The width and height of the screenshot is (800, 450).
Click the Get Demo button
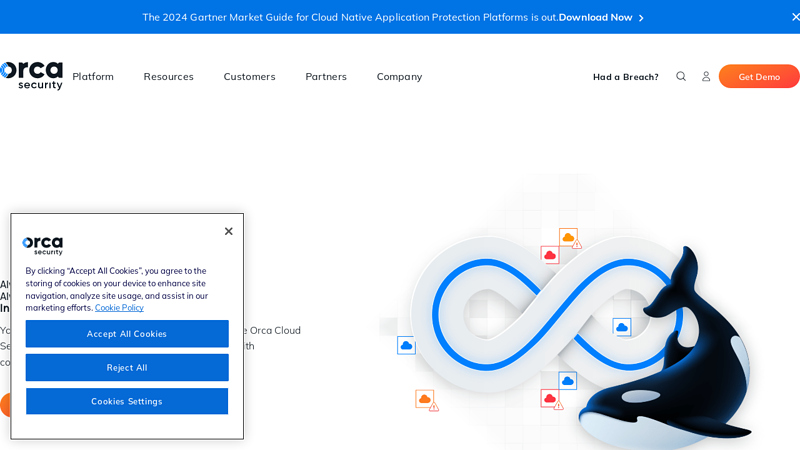click(759, 77)
